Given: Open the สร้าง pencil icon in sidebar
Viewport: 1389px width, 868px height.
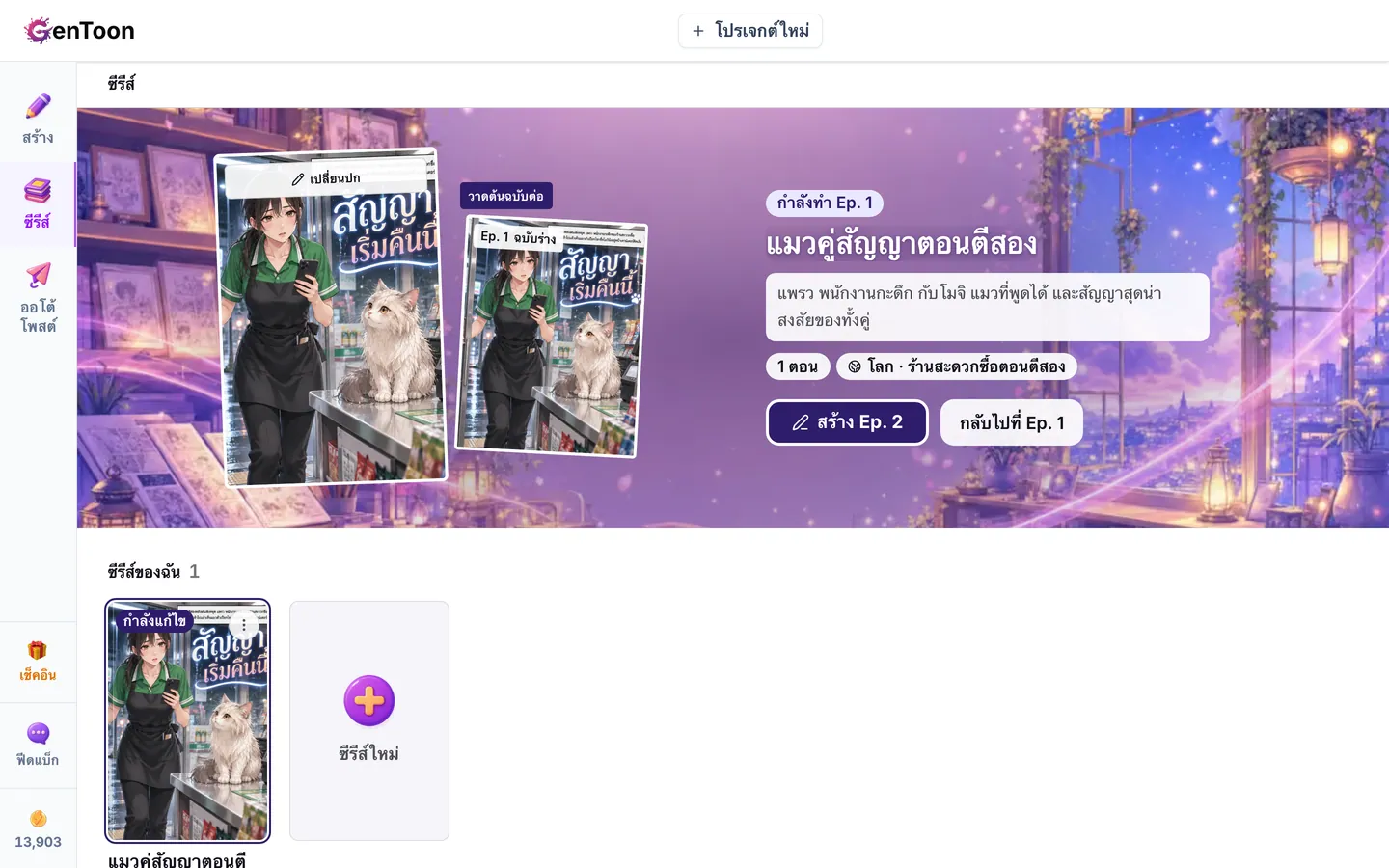Looking at the screenshot, I should (38, 106).
